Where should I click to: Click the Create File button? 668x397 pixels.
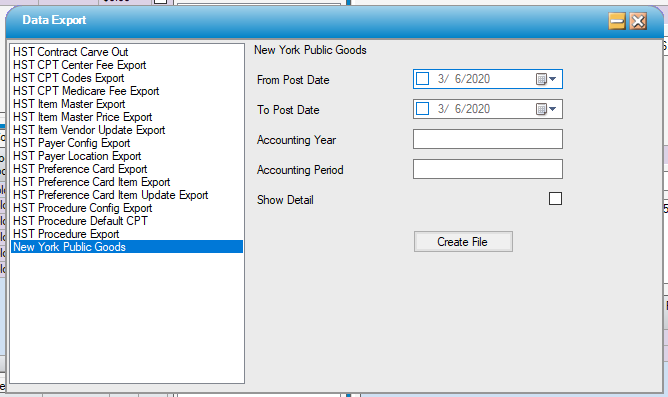coord(463,242)
